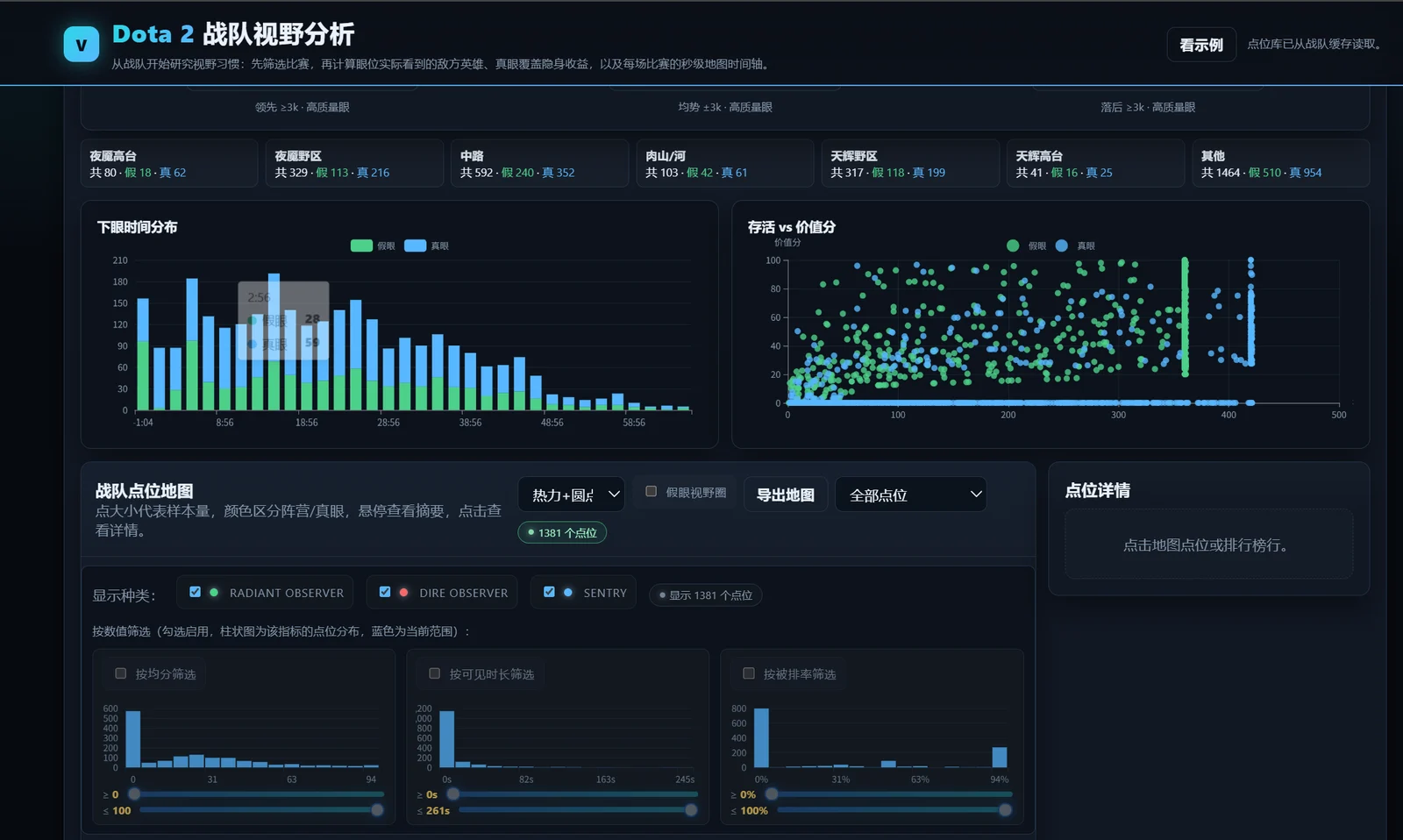Click the 点位详情 panel heading

[1097, 490]
